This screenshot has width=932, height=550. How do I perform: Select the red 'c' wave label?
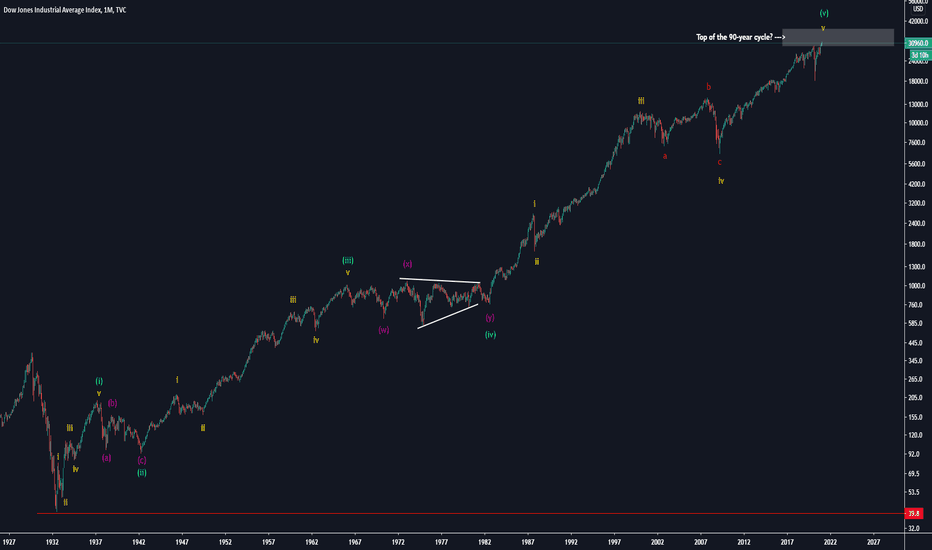tap(719, 162)
